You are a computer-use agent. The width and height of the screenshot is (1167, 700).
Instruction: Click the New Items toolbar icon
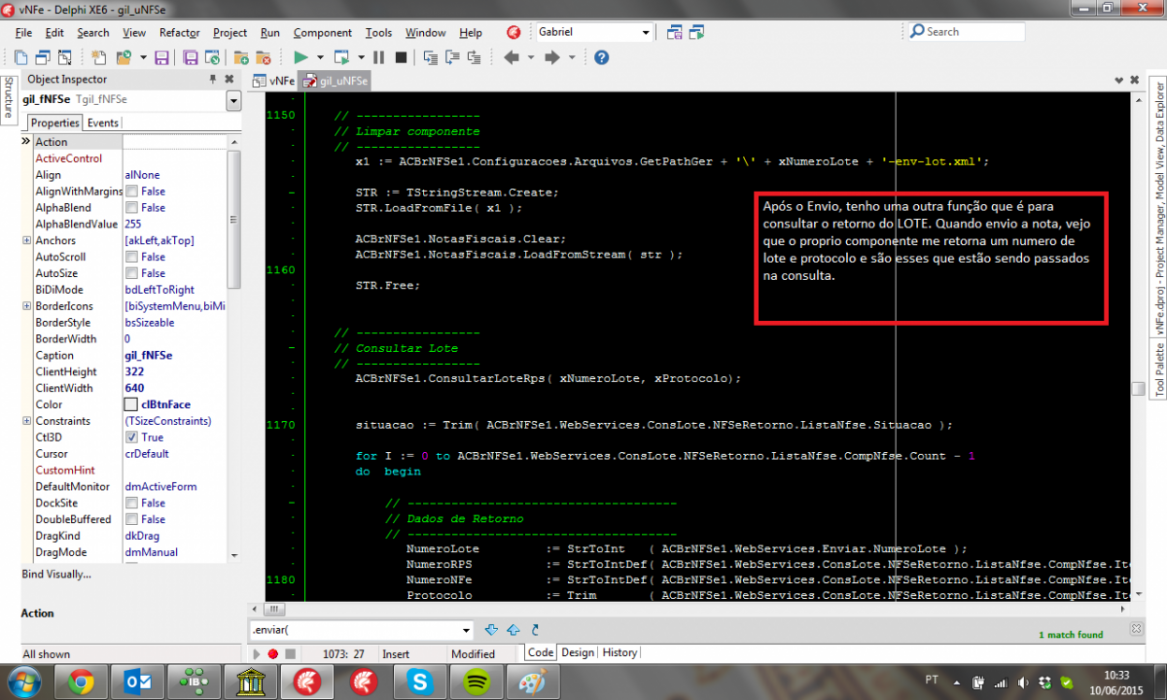[x=21, y=57]
